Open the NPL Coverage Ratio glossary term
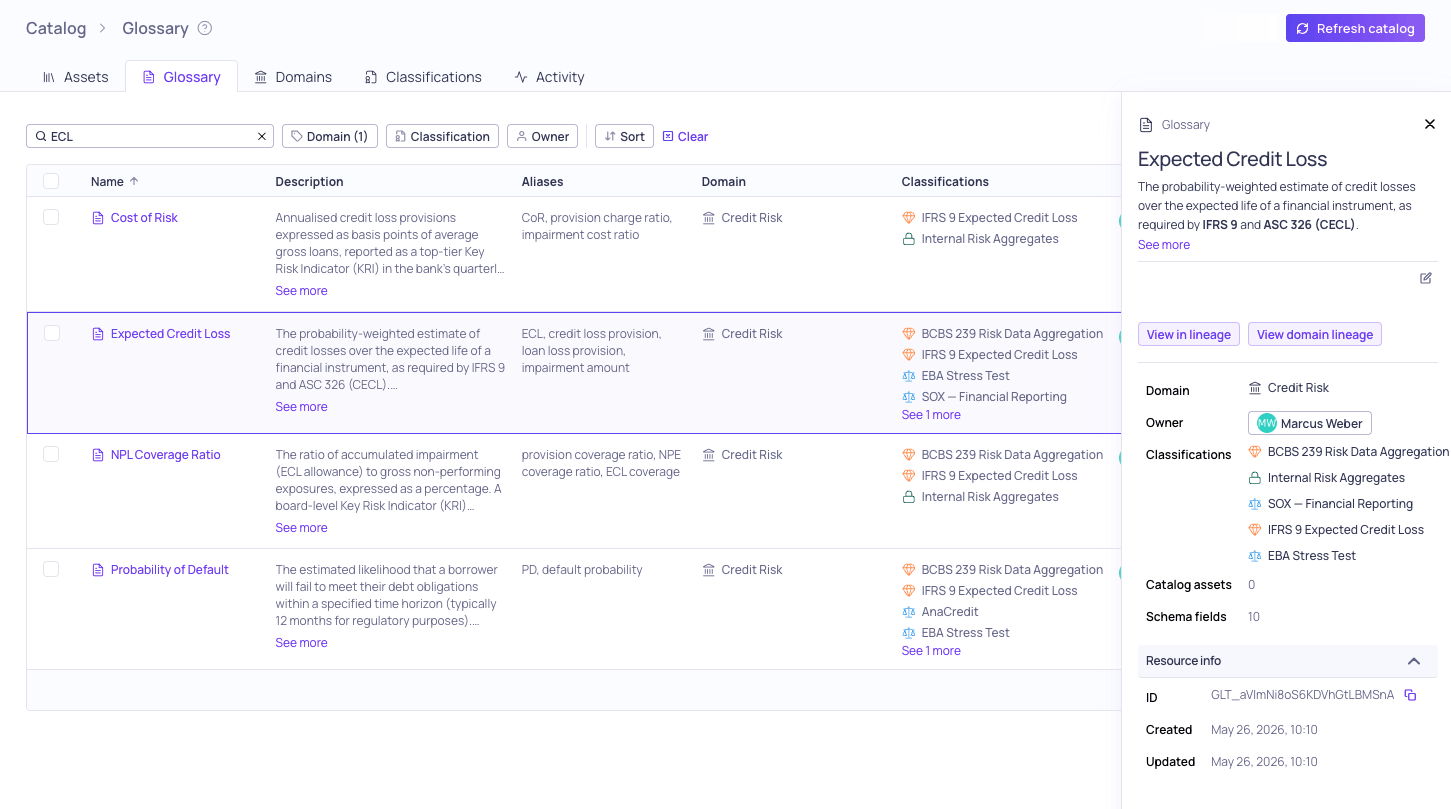 pyautogui.click(x=166, y=455)
